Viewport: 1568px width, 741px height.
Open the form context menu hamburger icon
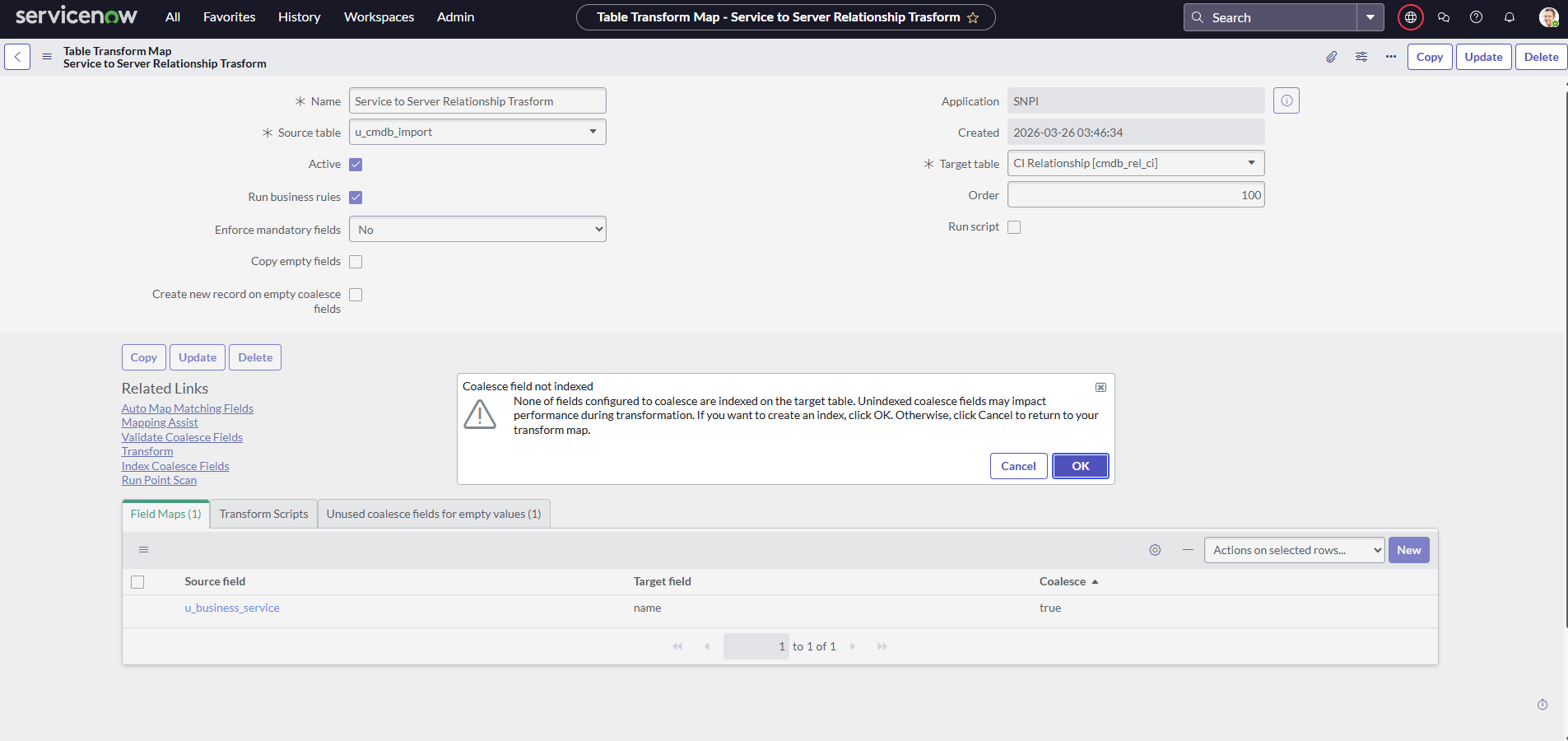pos(47,57)
